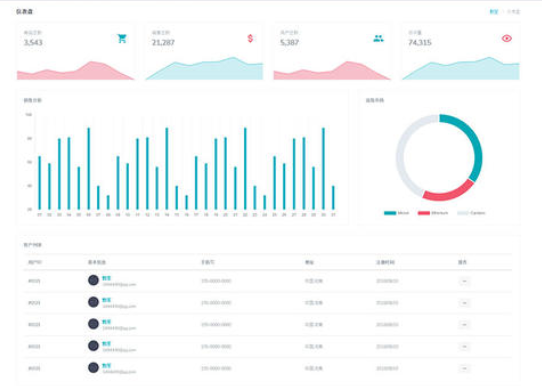The image size is (542, 386).
Task: Open the more actions button in third row
Action: click(x=465, y=324)
